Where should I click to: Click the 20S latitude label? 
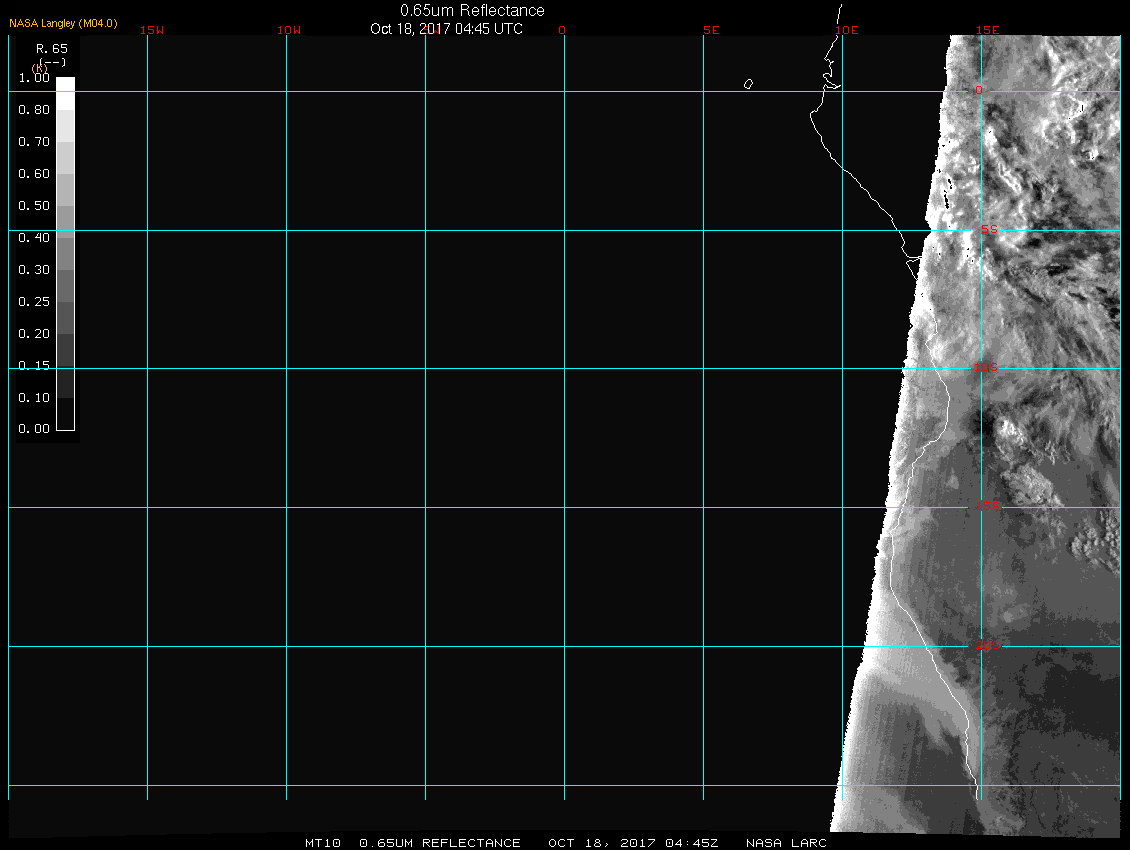[986, 646]
